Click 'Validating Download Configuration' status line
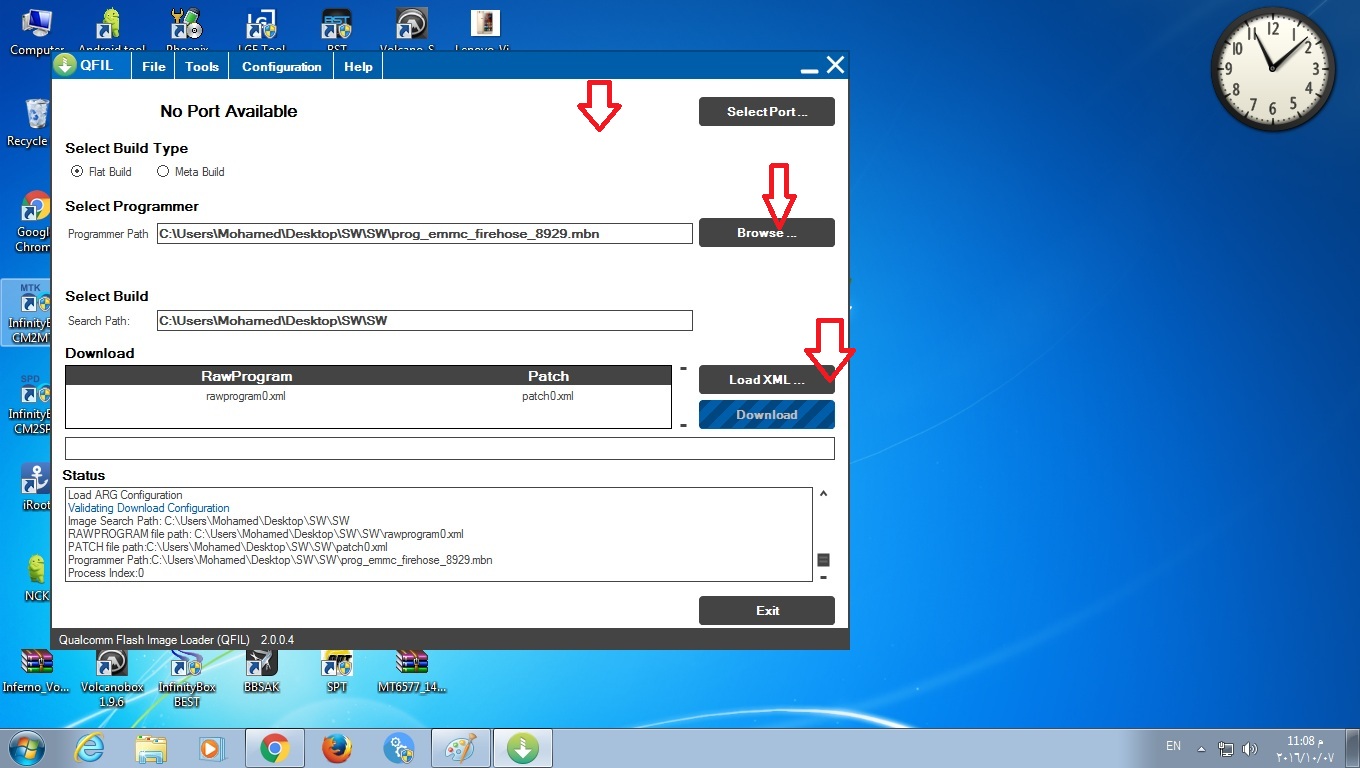The image size is (1360, 768). pyautogui.click(x=149, y=508)
